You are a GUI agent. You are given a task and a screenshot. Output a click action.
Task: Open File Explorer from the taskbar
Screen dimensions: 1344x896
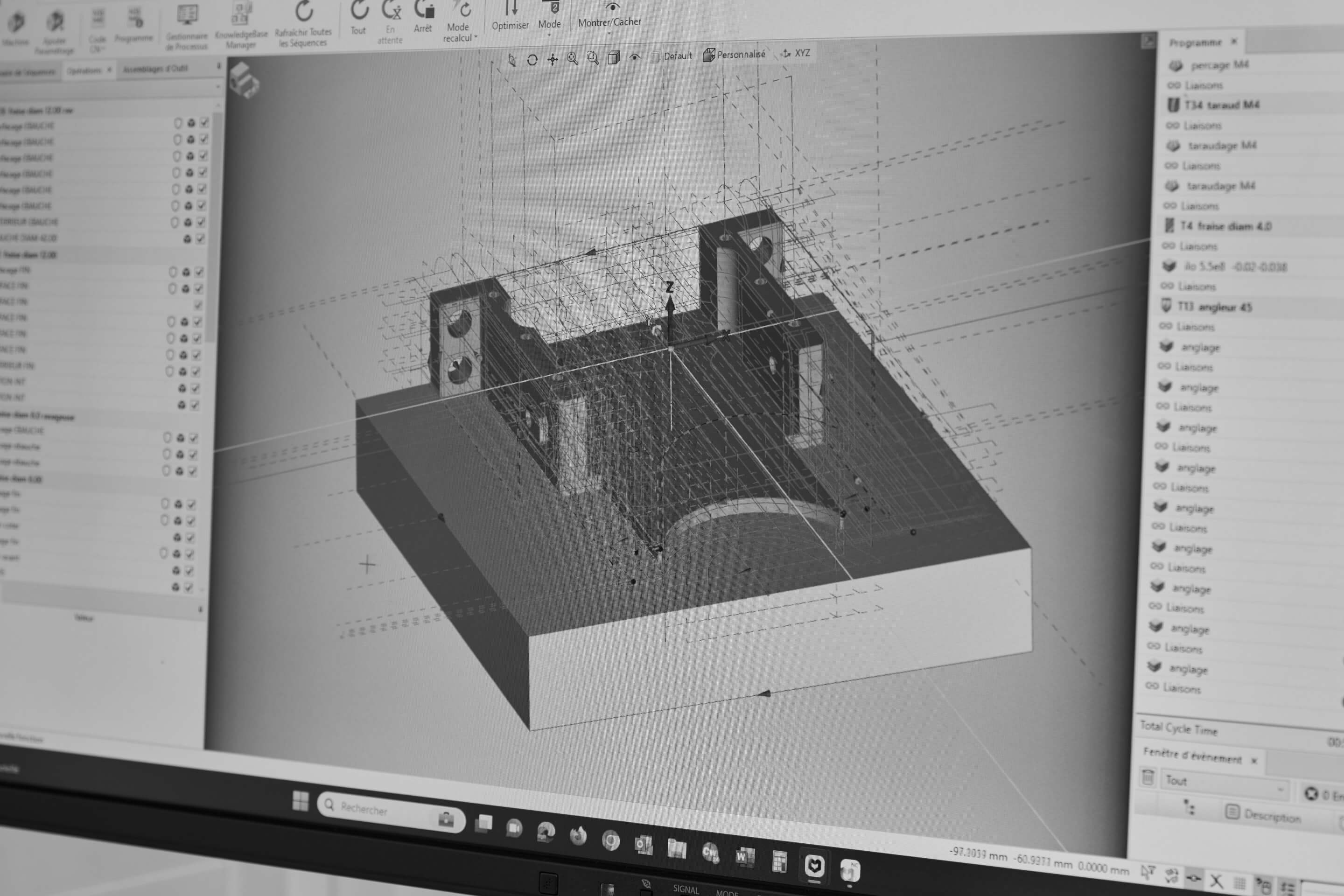(677, 848)
